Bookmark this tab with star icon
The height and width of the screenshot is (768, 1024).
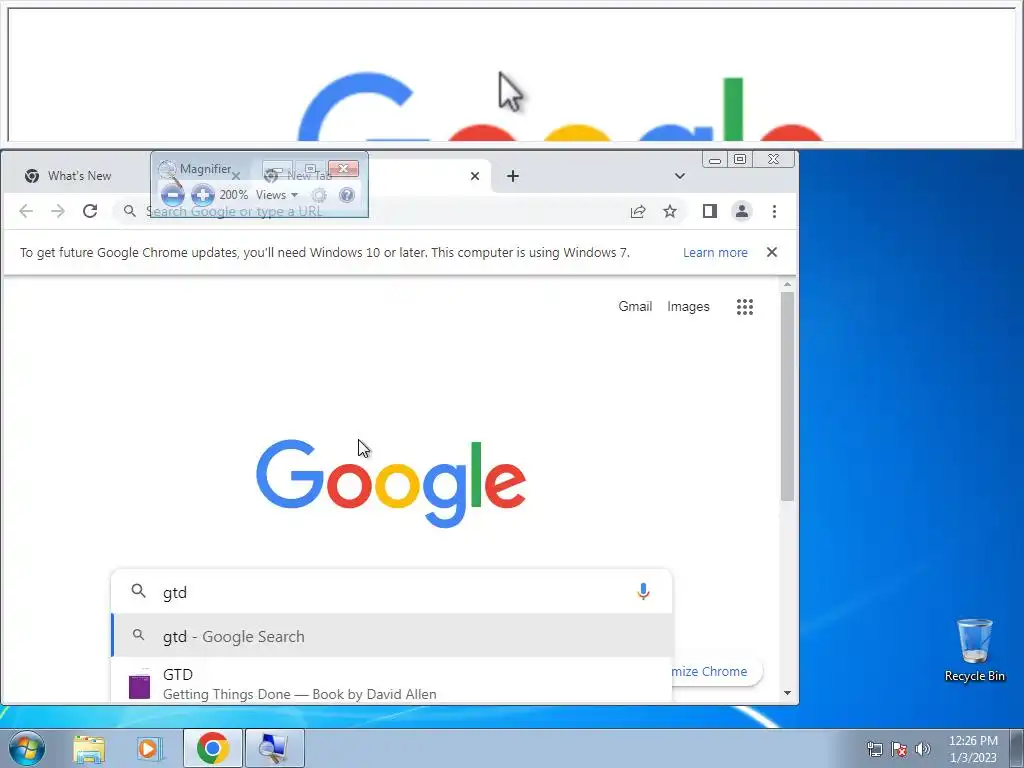tap(670, 211)
